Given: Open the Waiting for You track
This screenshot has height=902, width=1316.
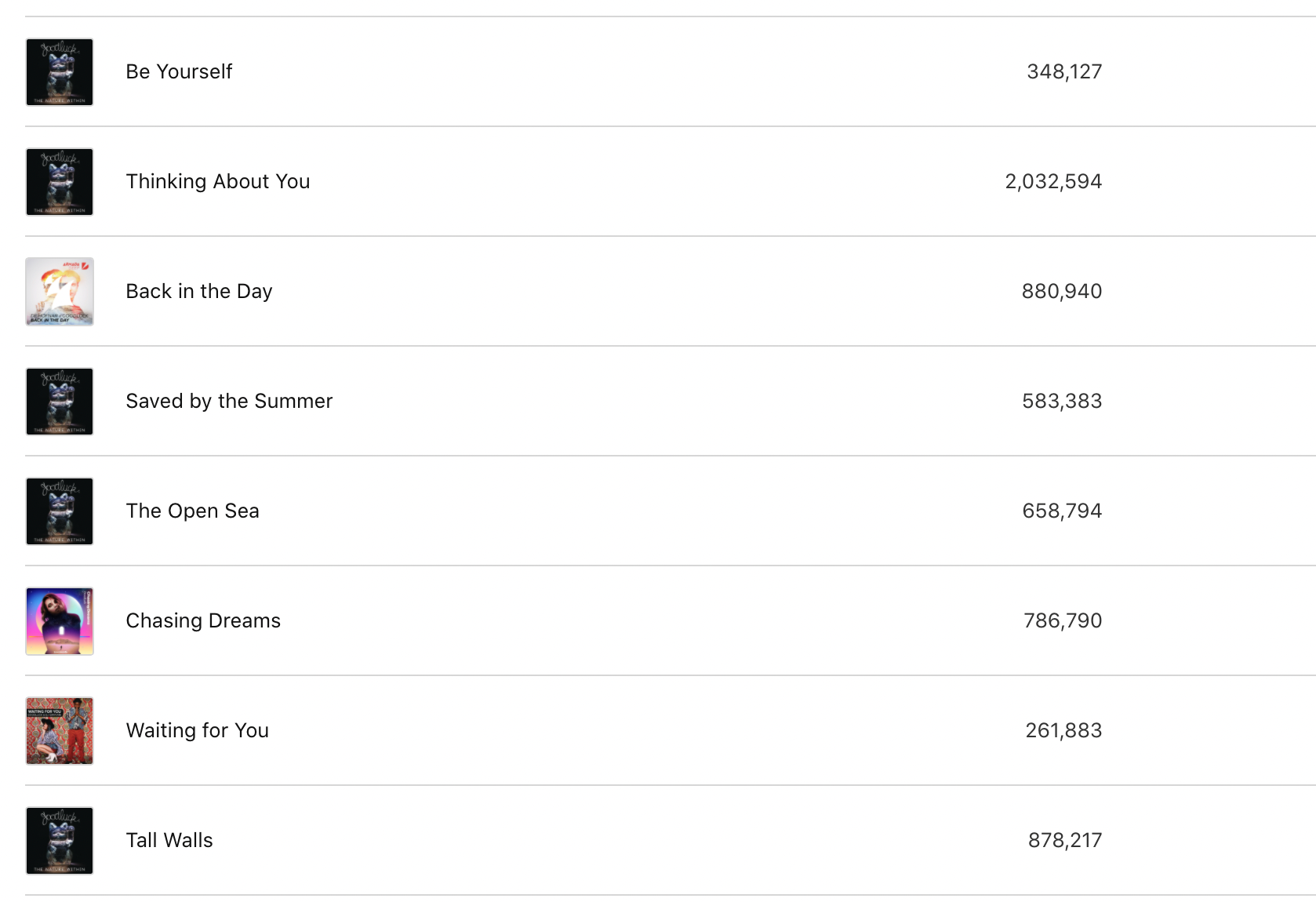Looking at the screenshot, I should tap(198, 731).
